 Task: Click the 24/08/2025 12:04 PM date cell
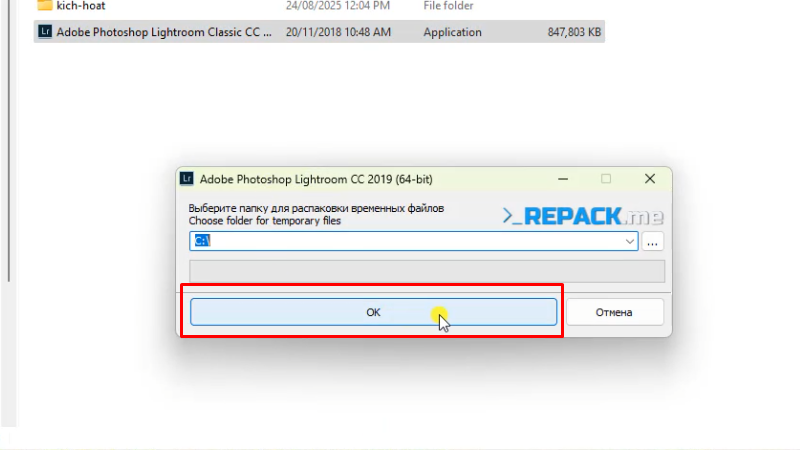(x=338, y=6)
